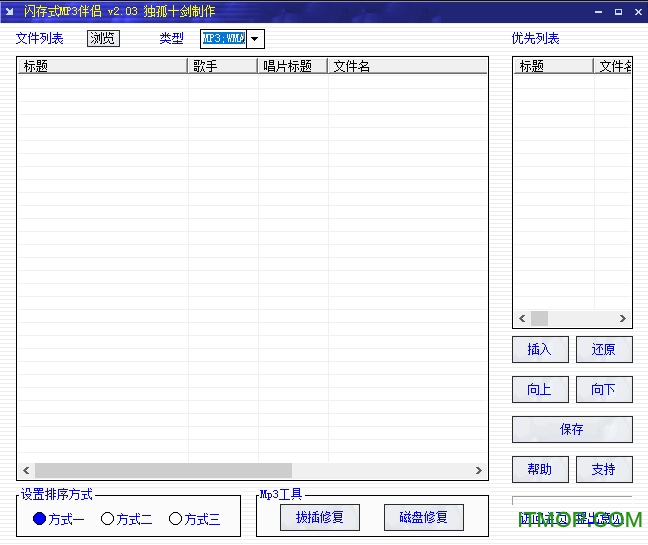
Task: Sort file list by 唱片标题 column
Action: [x=293, y=66]
